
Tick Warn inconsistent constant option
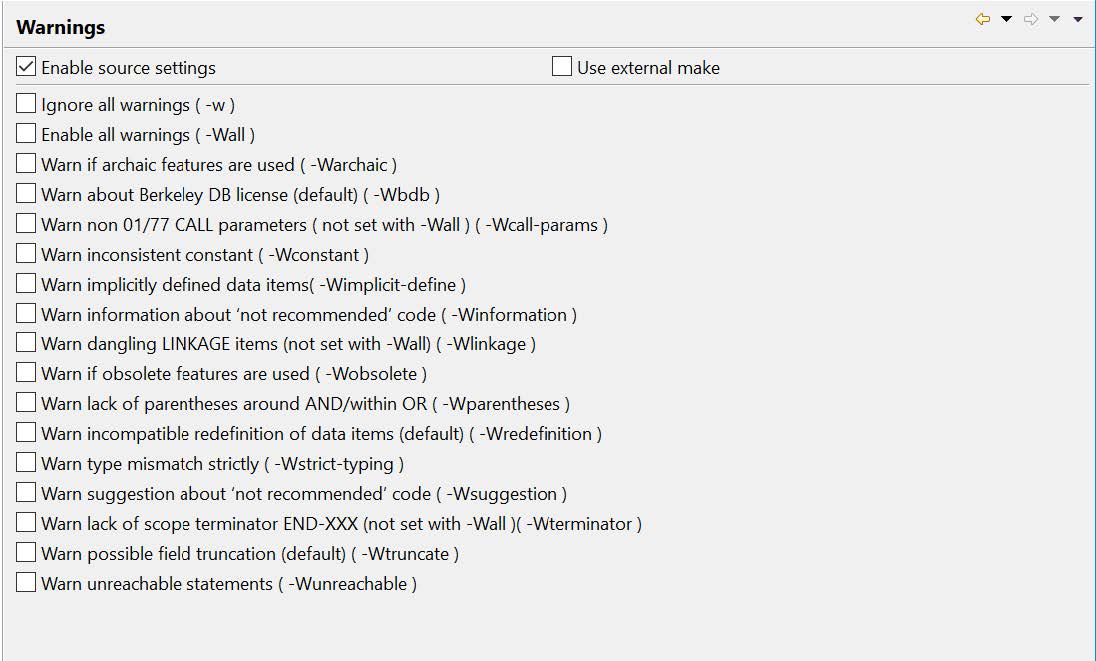[27, 254]
